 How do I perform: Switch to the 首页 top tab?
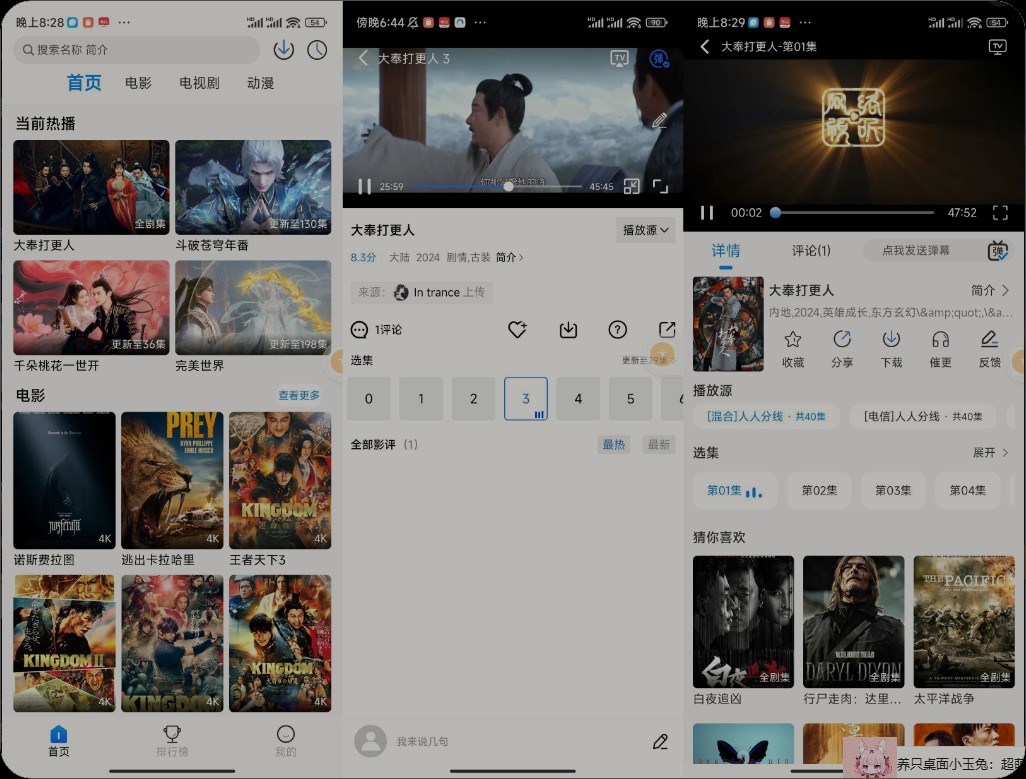84,83
